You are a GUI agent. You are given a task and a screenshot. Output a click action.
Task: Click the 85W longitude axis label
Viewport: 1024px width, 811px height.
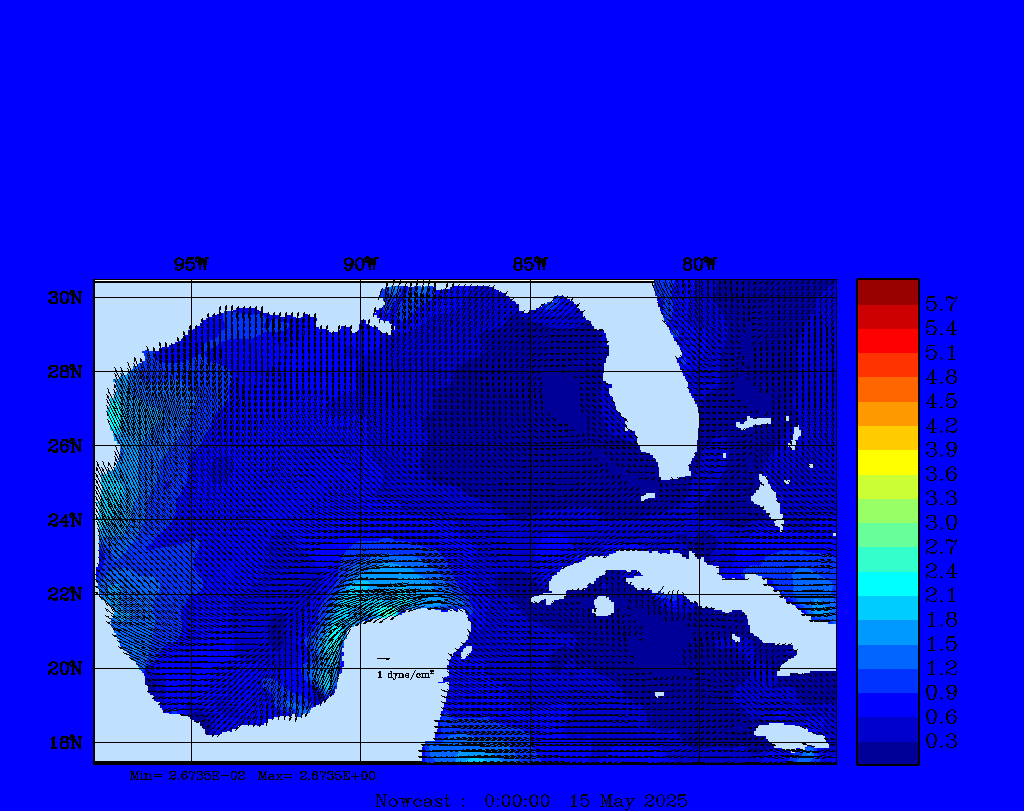529,264
